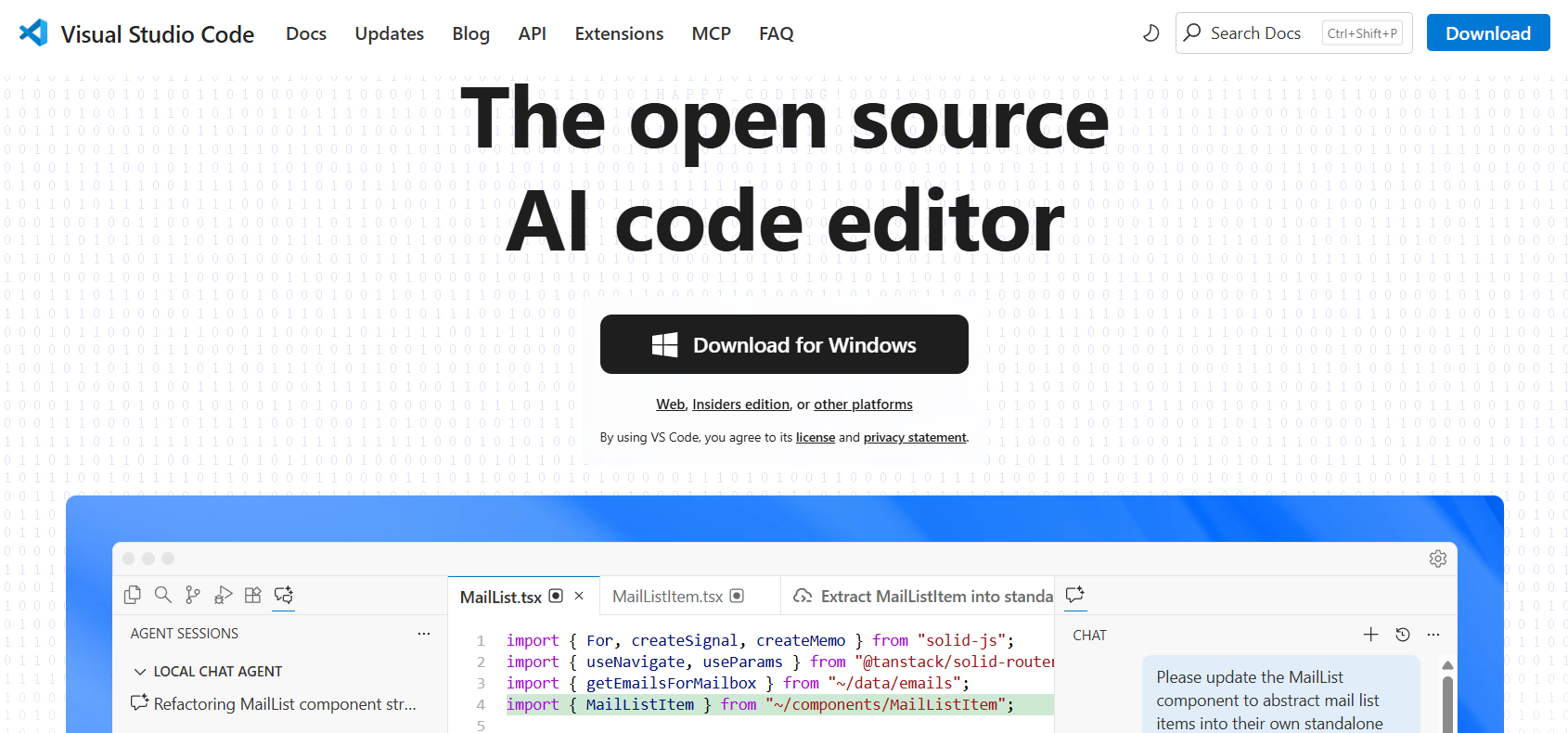1568x733 pixels.
Task: Click the blue Download button
Action: click(x=1488, y=32)
